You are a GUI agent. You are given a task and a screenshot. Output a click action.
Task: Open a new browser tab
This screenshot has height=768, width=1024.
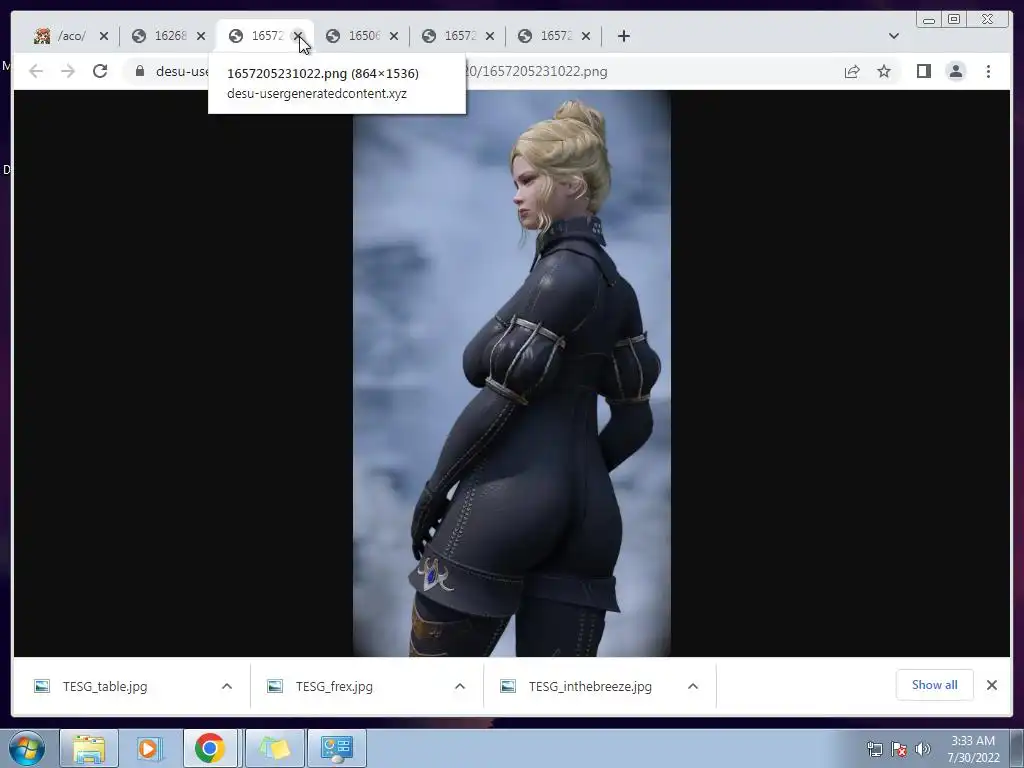(x=624, y=36)
